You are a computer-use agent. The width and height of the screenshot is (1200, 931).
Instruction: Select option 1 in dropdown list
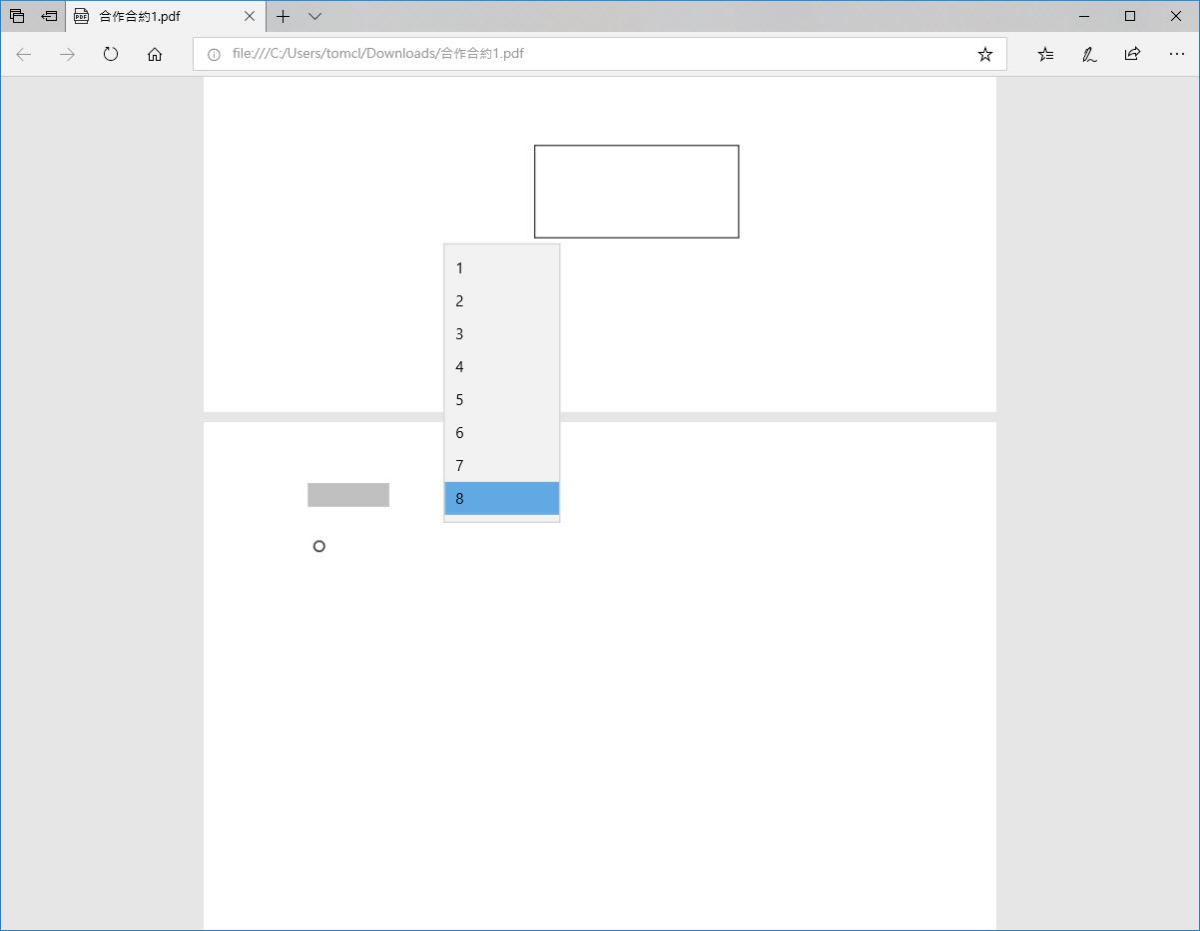tap(502, 268)
